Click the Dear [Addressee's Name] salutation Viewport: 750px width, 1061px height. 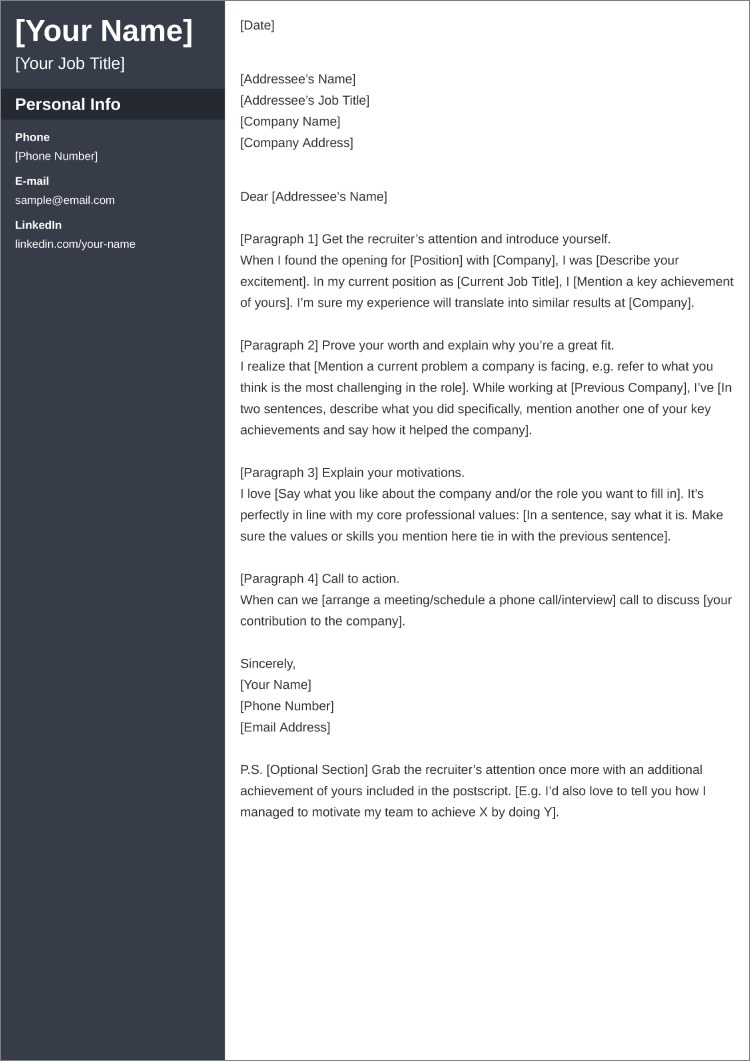(313, 197)
